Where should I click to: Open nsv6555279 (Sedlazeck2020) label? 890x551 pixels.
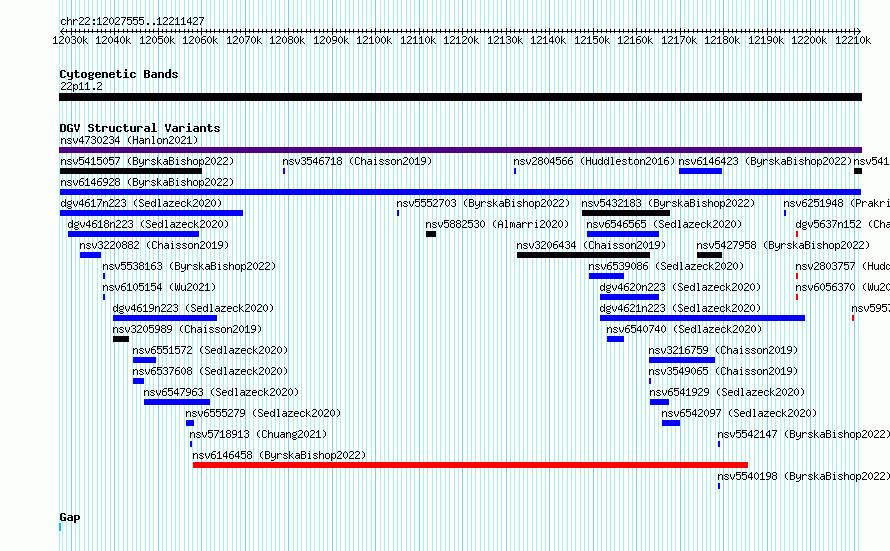coord(263,413)
